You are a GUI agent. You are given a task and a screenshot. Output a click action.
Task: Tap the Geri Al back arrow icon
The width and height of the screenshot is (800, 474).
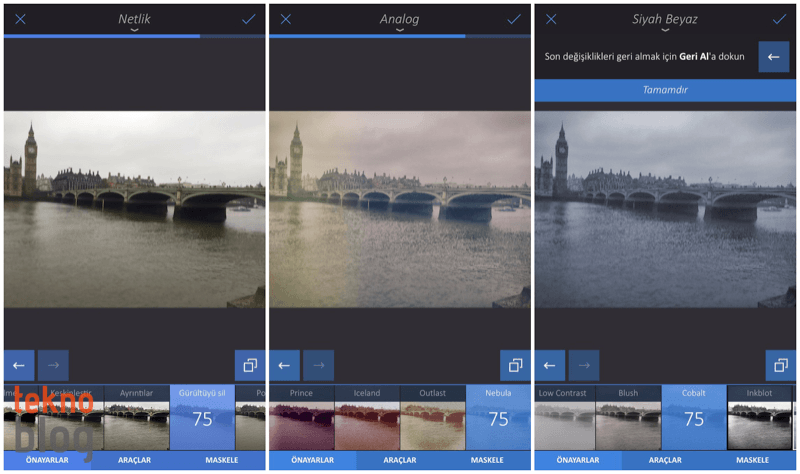pos(773,57)
